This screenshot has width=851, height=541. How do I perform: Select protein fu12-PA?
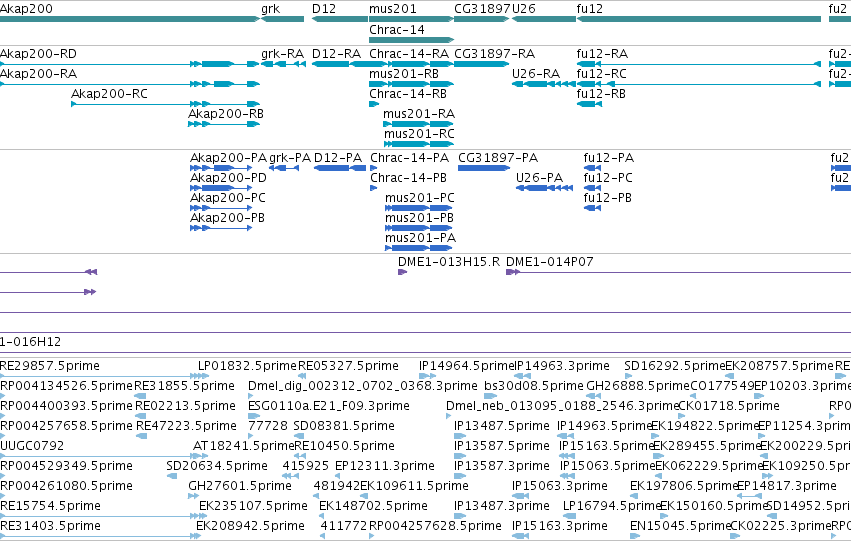(x=609, y=158)
